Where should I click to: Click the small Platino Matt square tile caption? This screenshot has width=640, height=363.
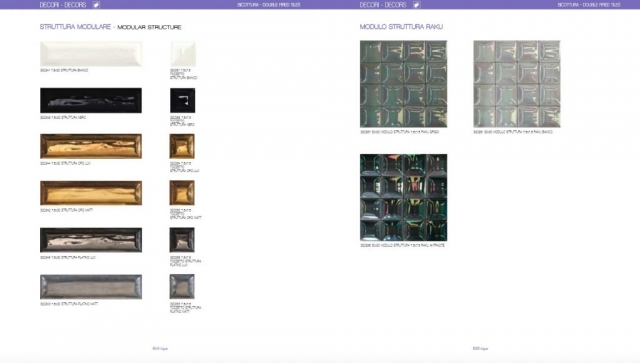click(x=185, y=308)
